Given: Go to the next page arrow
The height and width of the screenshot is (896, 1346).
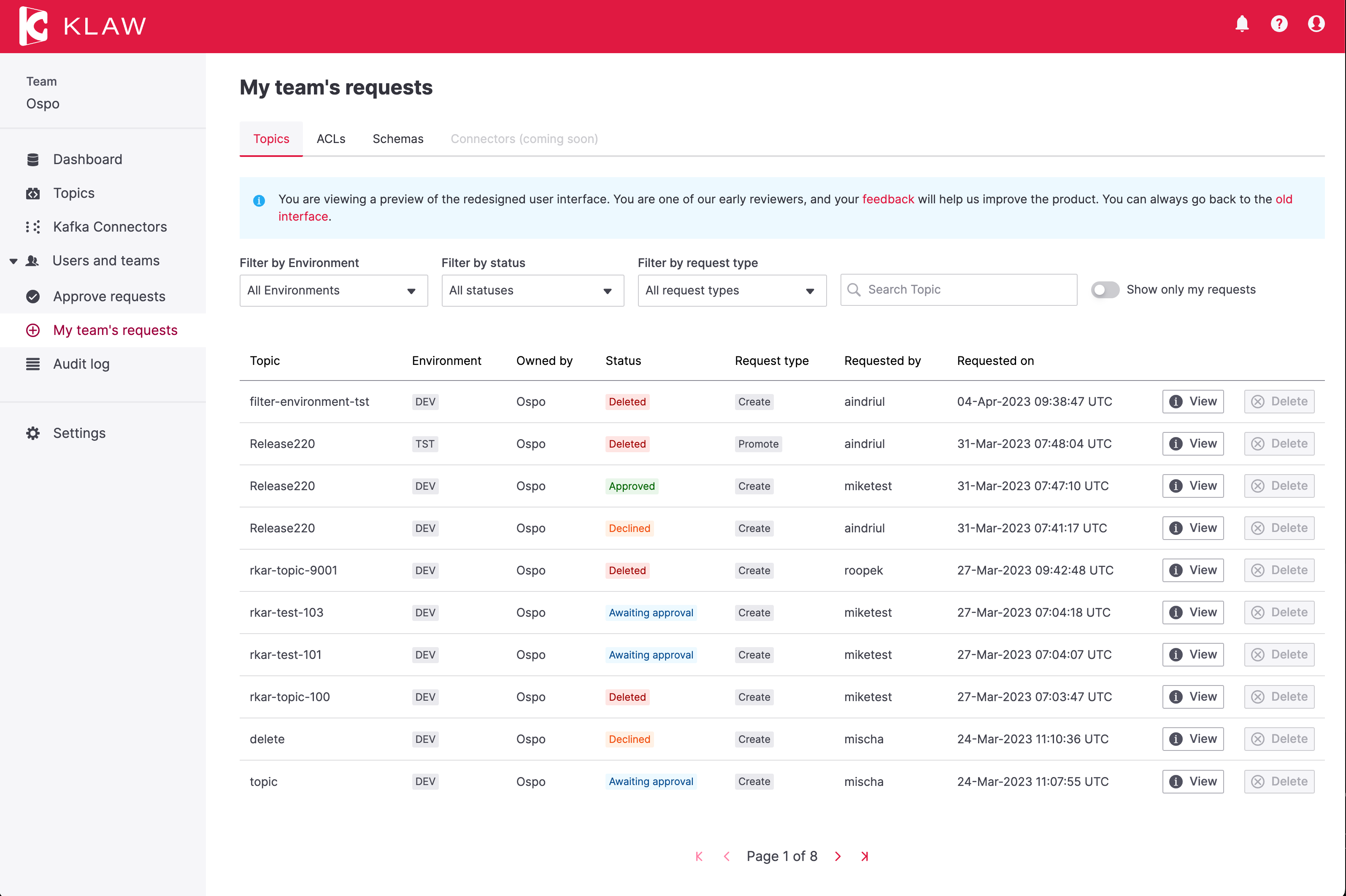Looking at the screenshot, I should 838,856.
